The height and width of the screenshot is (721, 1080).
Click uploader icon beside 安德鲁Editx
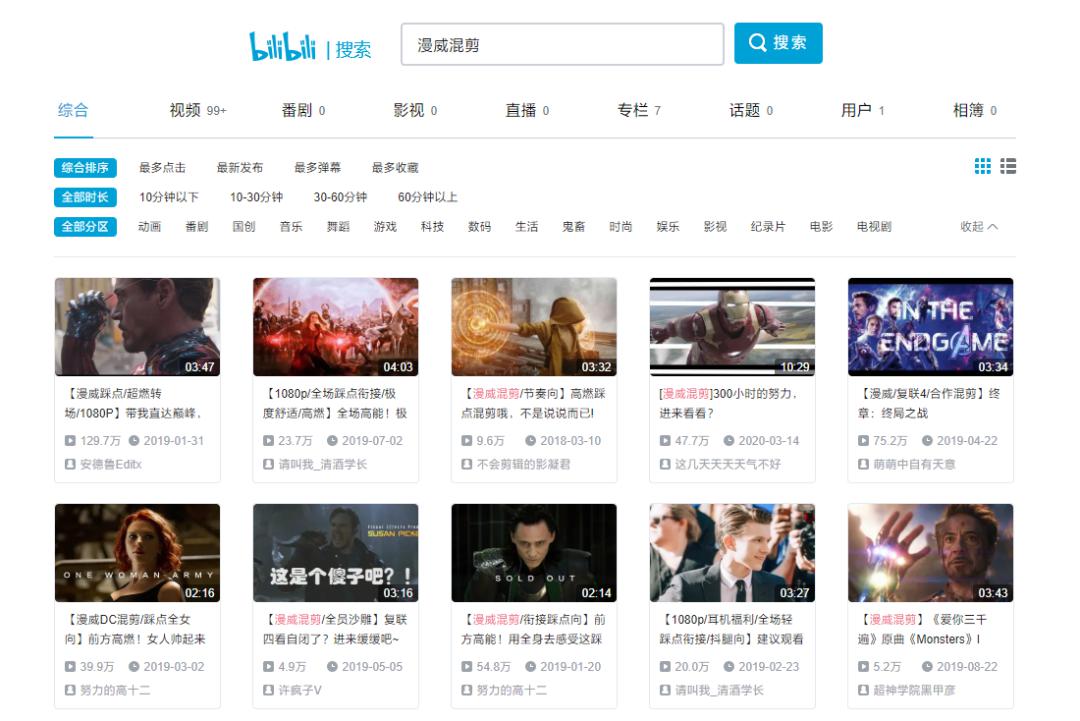coord(70,465)
